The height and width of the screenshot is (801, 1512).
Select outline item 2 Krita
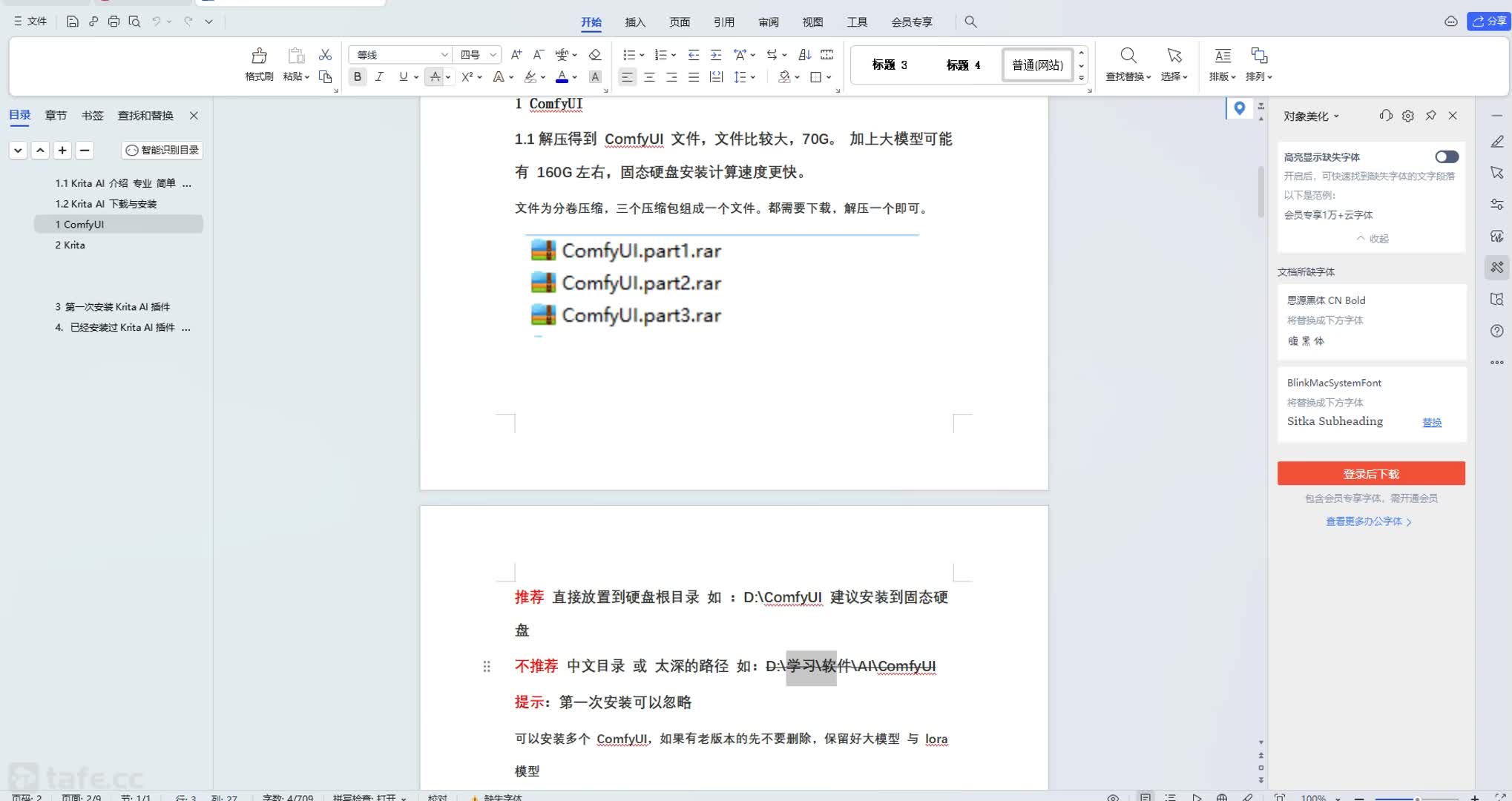click(x=70, y=245)
